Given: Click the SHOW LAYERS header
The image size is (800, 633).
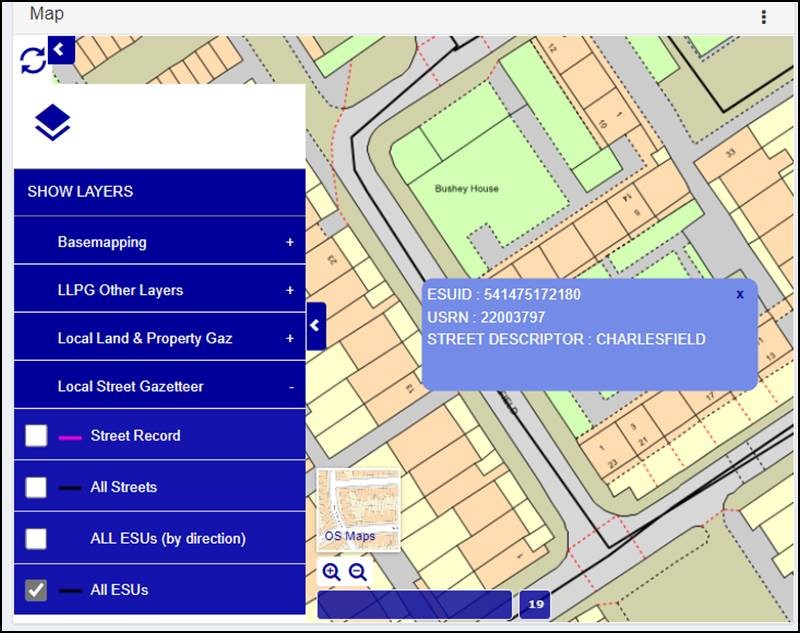Looking at the screenshot, I should pyautogui.click(x=80, y=191).
